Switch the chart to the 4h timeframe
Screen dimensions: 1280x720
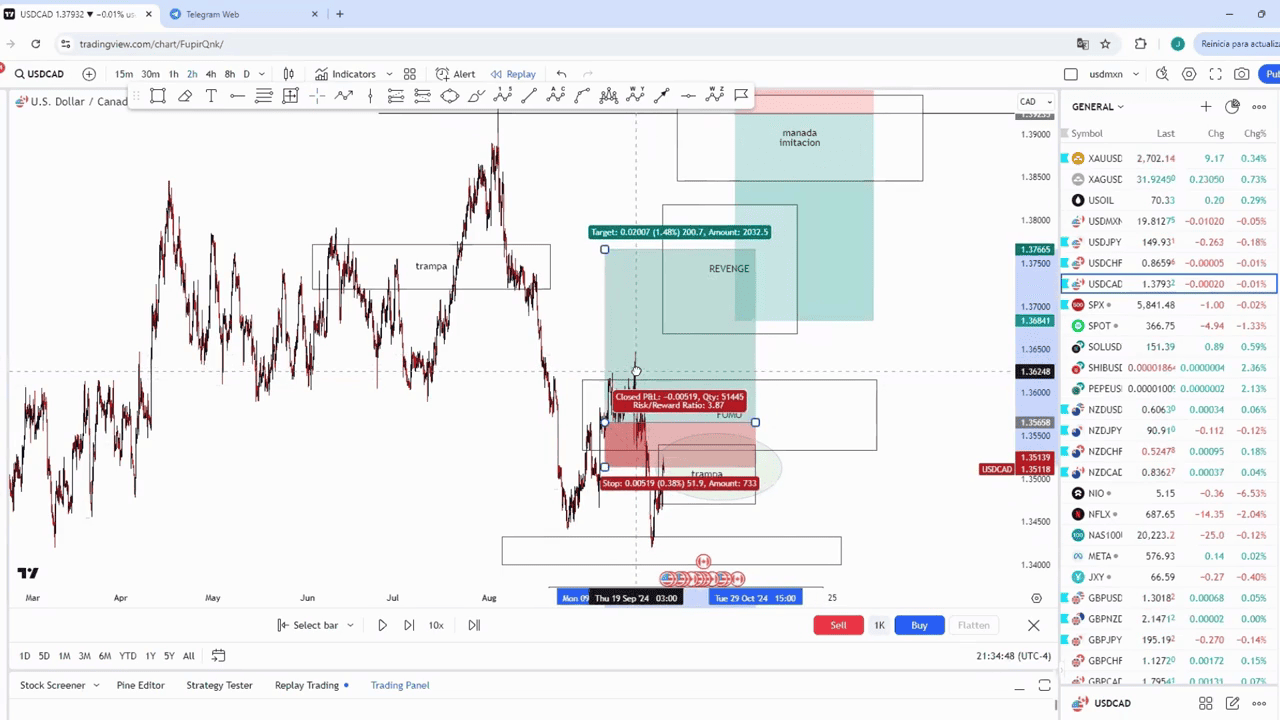(210, 74)
